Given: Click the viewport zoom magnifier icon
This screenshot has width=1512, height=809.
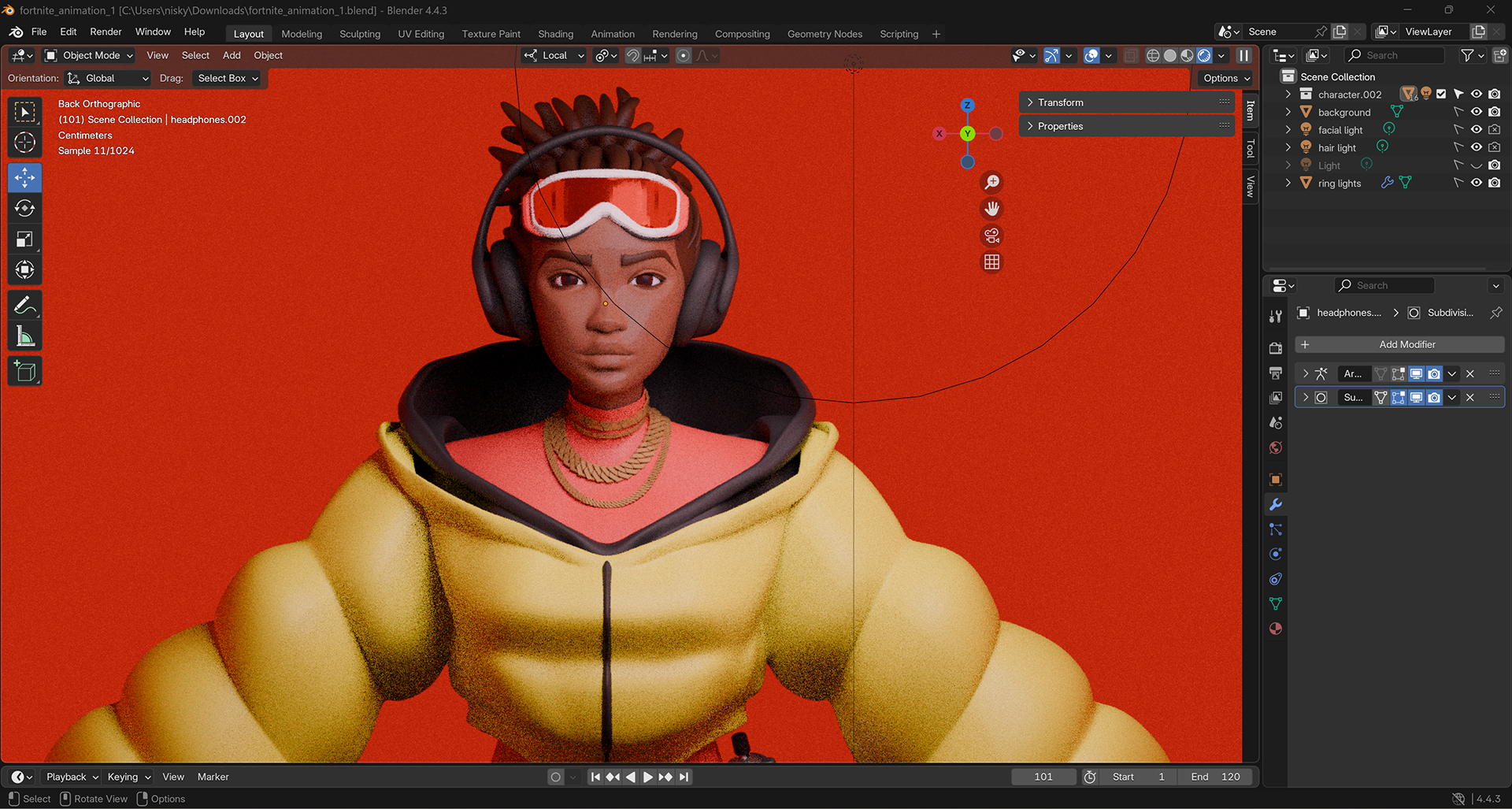Looking at the screenshot, I should click(991, 182).
